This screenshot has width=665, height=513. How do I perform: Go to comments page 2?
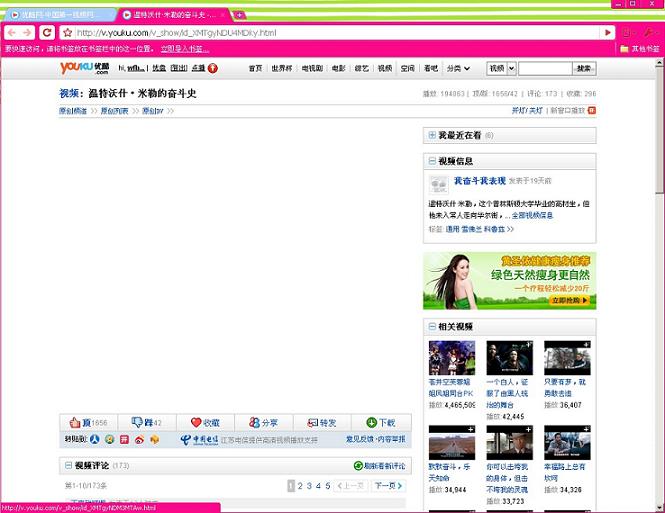[x=300, y=486]
